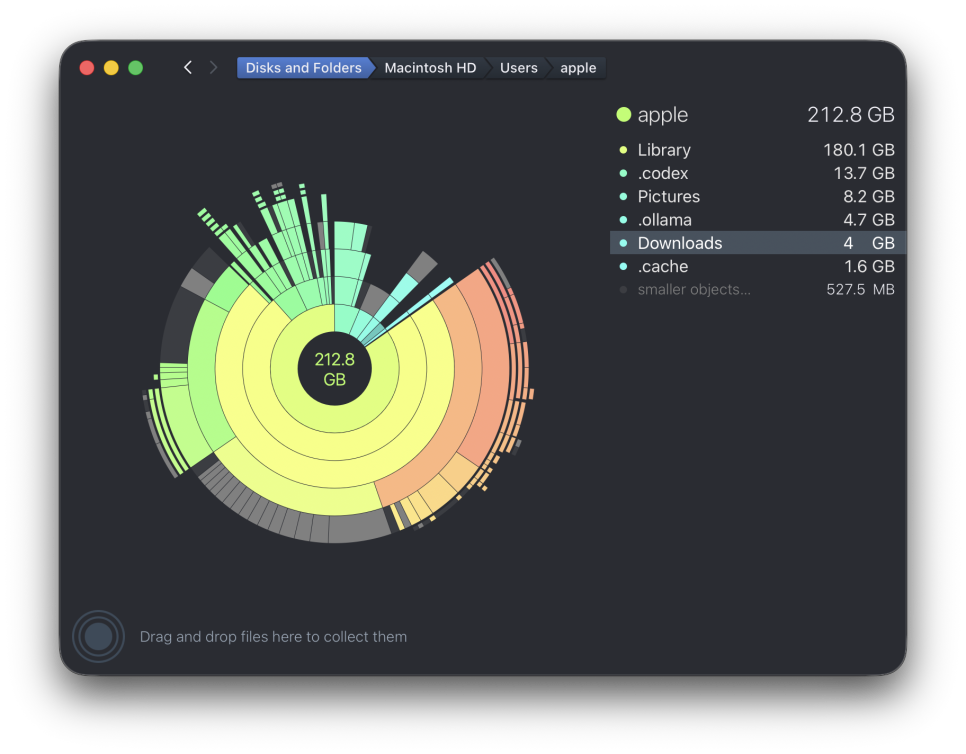Select Pictures folder in the list
Viewport: 966px width, 754px height.
click(x=757, y=197)
